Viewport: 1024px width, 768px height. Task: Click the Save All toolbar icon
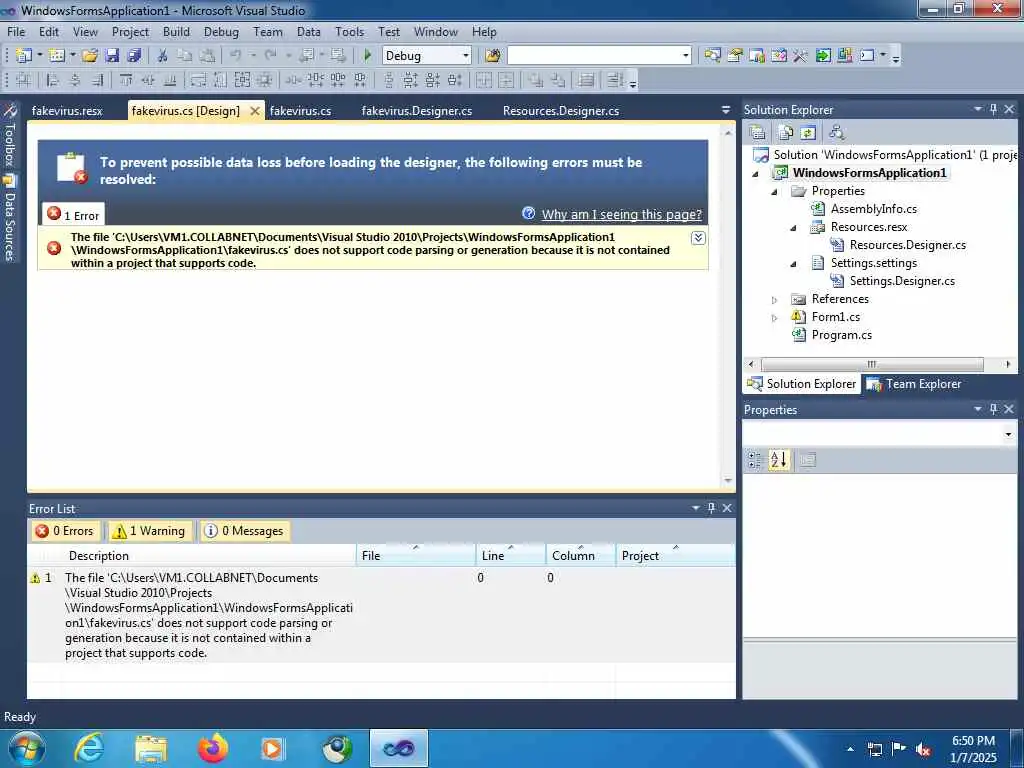tap(134, 56)
